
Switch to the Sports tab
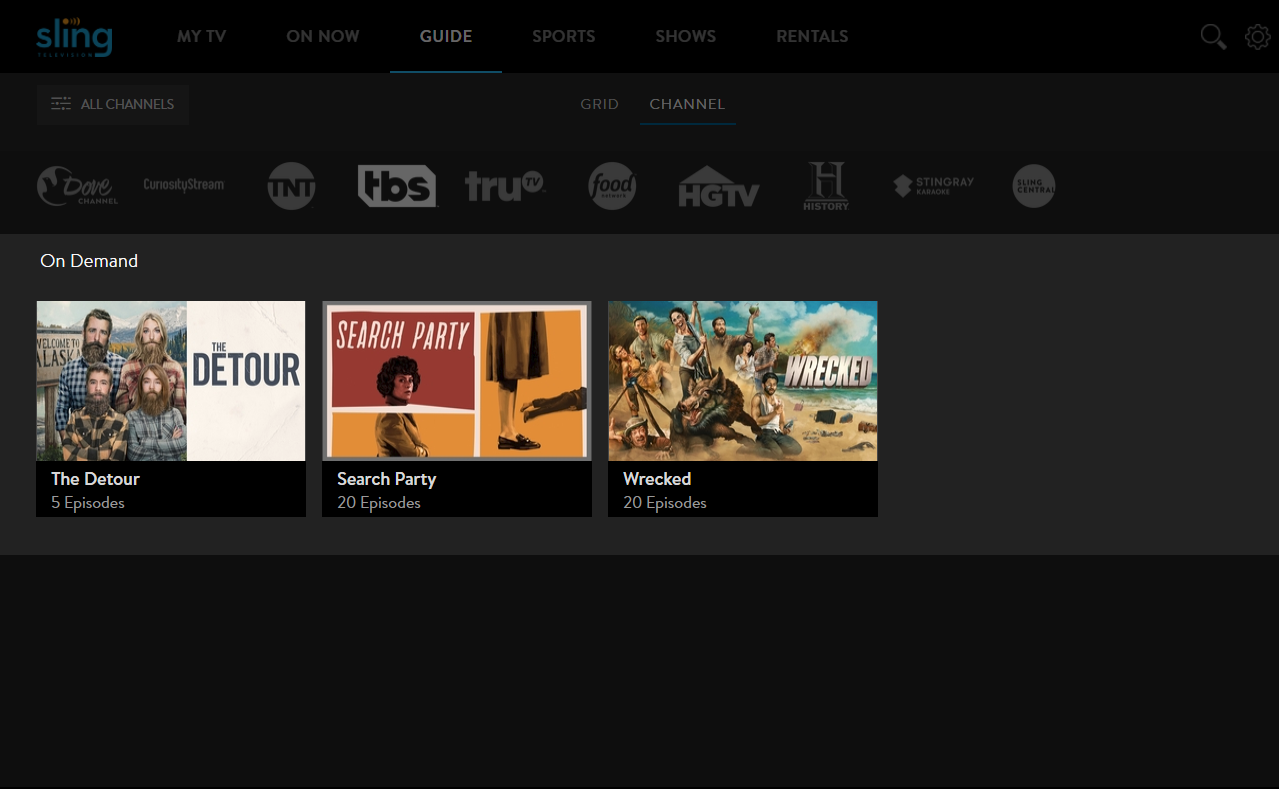coord(564,36)
